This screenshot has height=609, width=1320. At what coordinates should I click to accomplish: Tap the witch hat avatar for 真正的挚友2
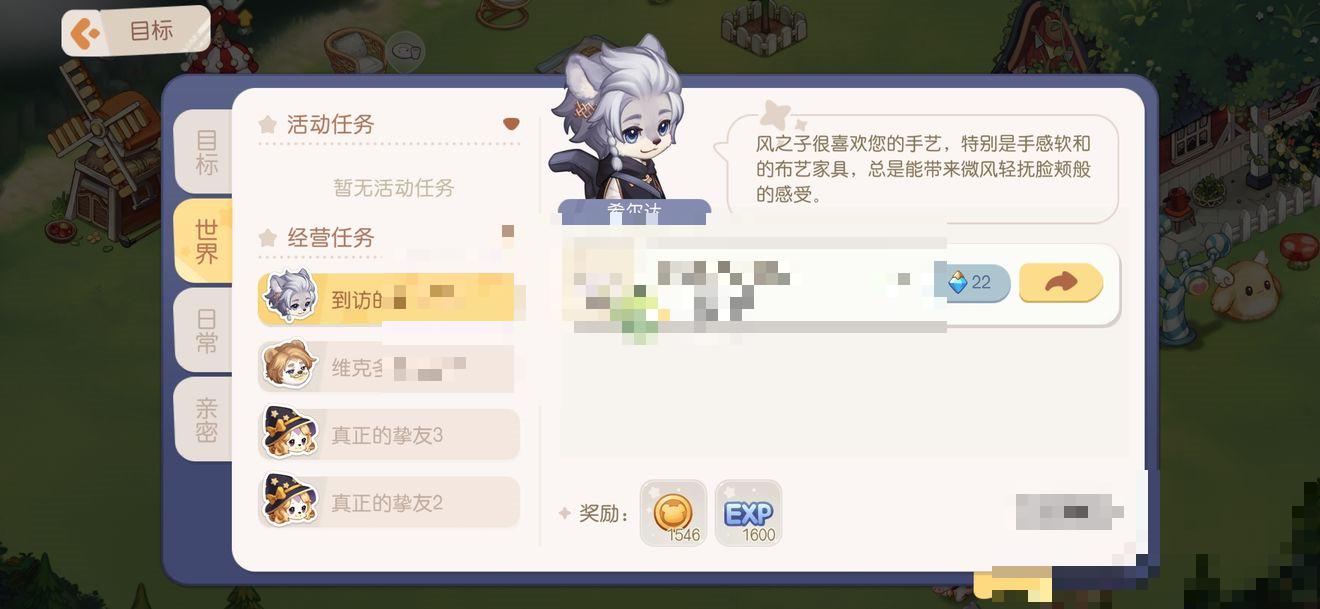tap(290, 500)
